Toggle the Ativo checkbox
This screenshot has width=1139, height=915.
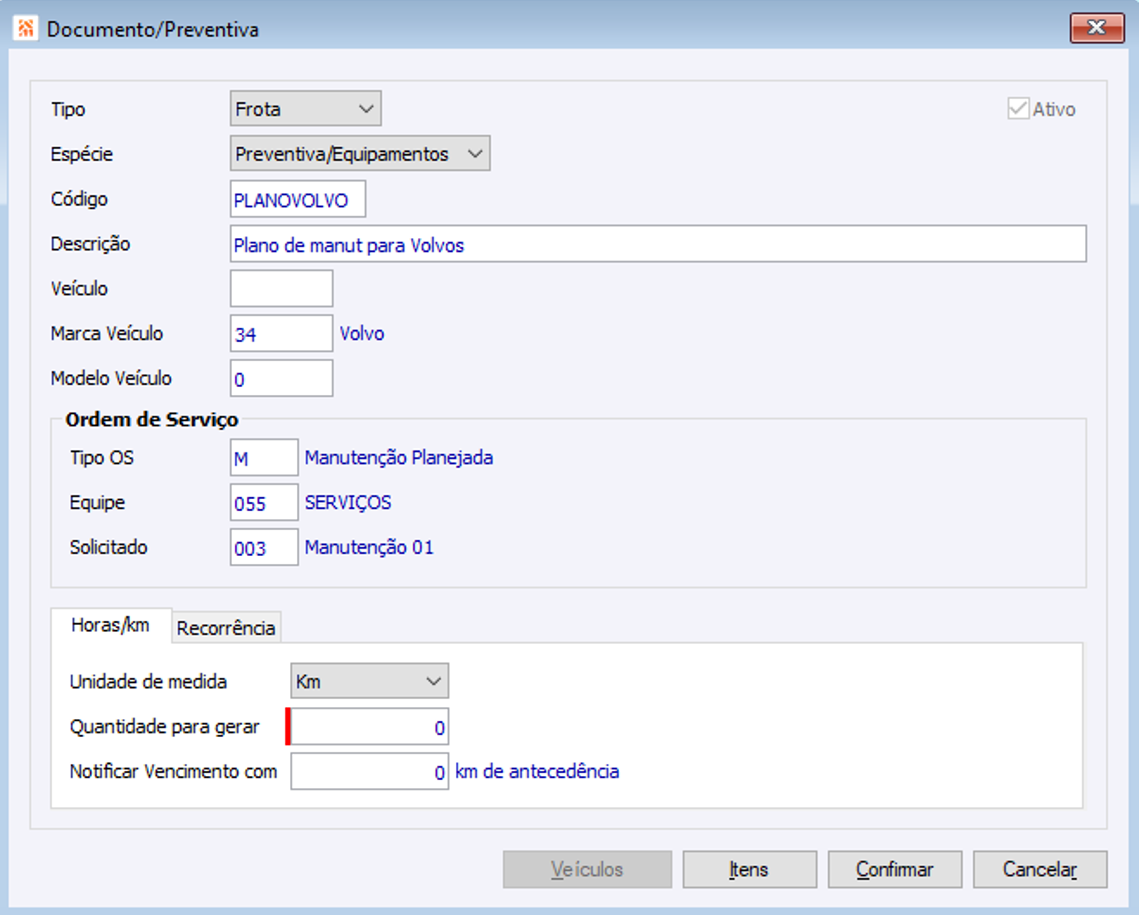pos(1018,109)
